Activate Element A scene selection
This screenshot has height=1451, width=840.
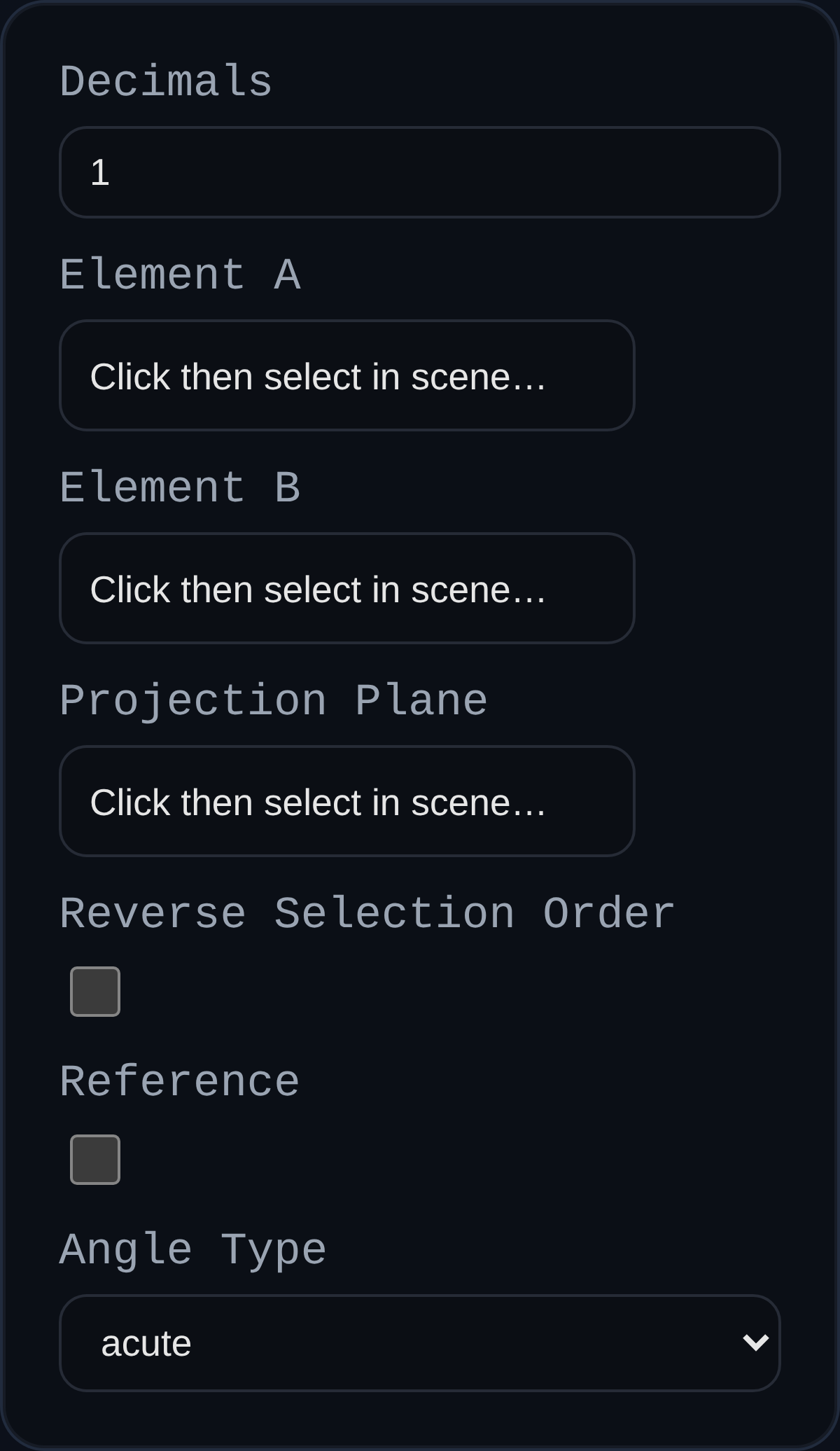[348, 375]
